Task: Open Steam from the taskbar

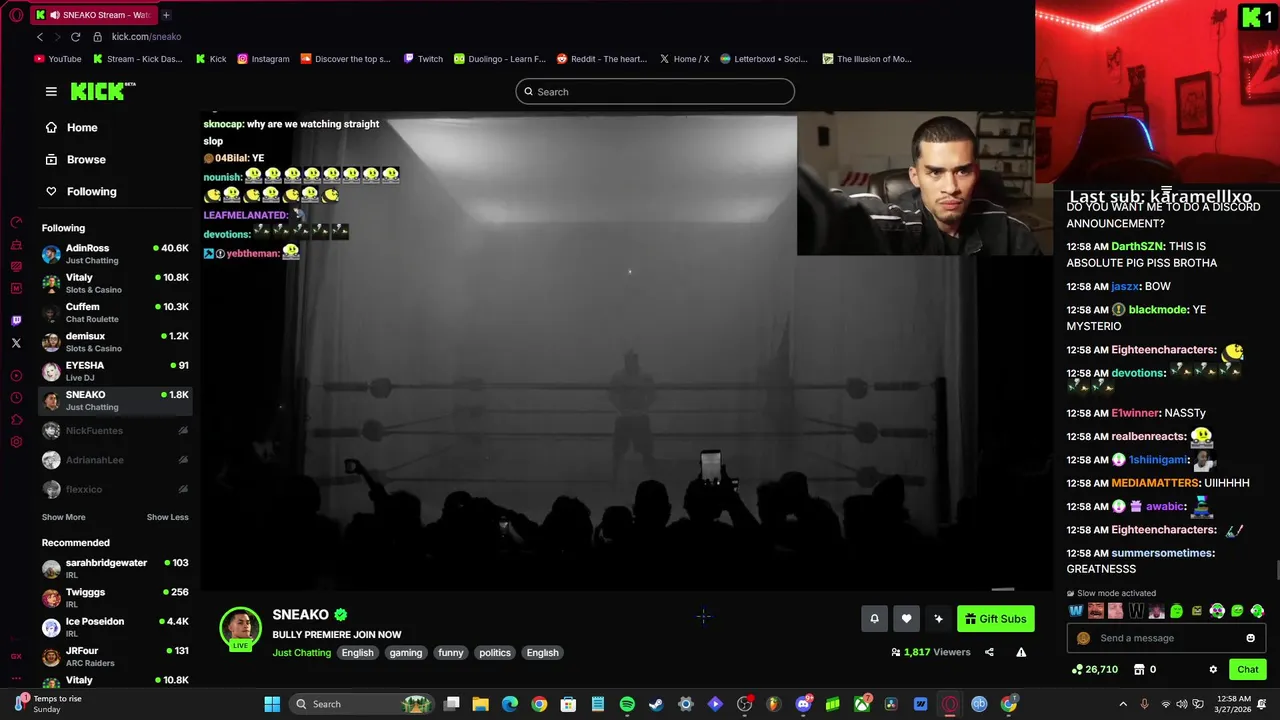Action: pos(656,704)
